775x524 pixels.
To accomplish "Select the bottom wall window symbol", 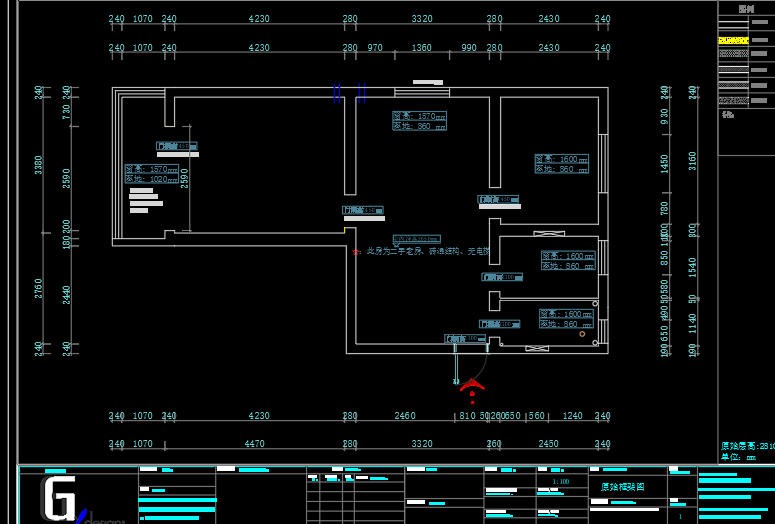I will click(x=537, y=347).
